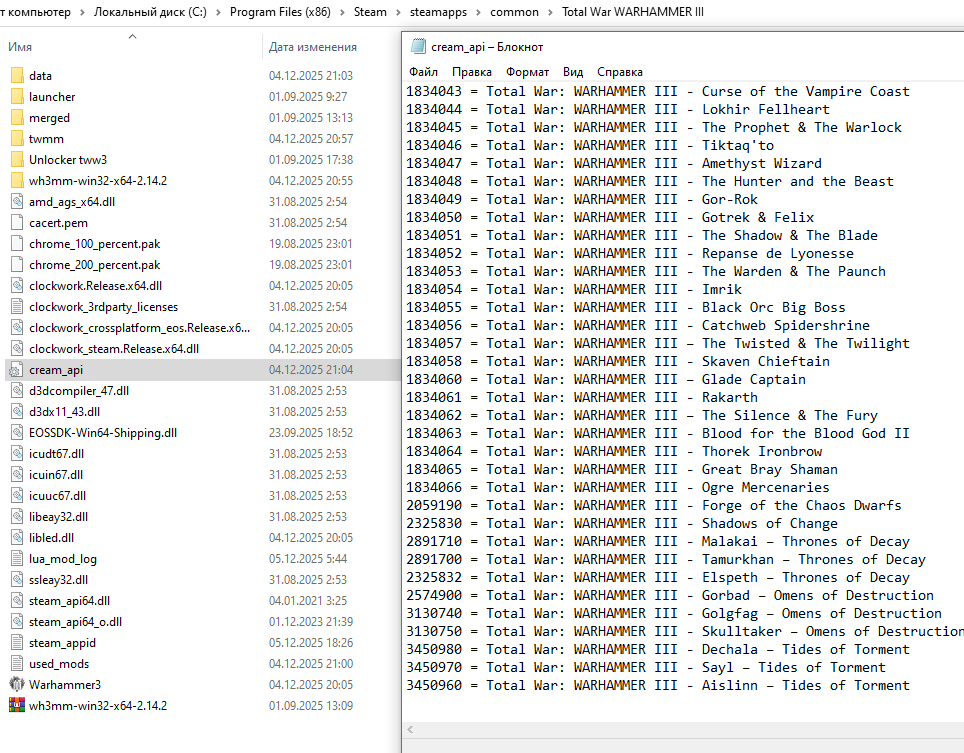Click Total War WARHAMMER III breadcrumb
964x753 pixels.
(x=633, y=12)
